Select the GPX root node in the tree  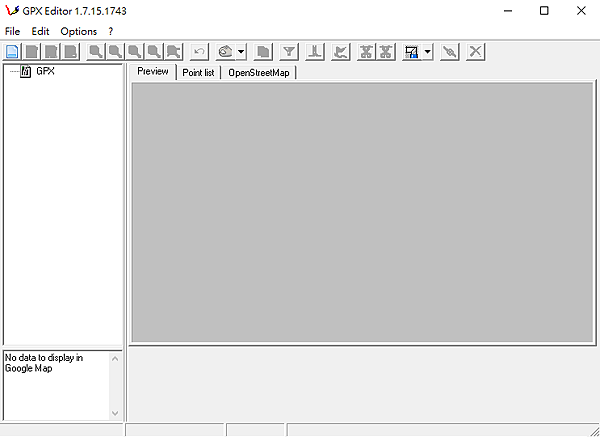click(45, 71)
